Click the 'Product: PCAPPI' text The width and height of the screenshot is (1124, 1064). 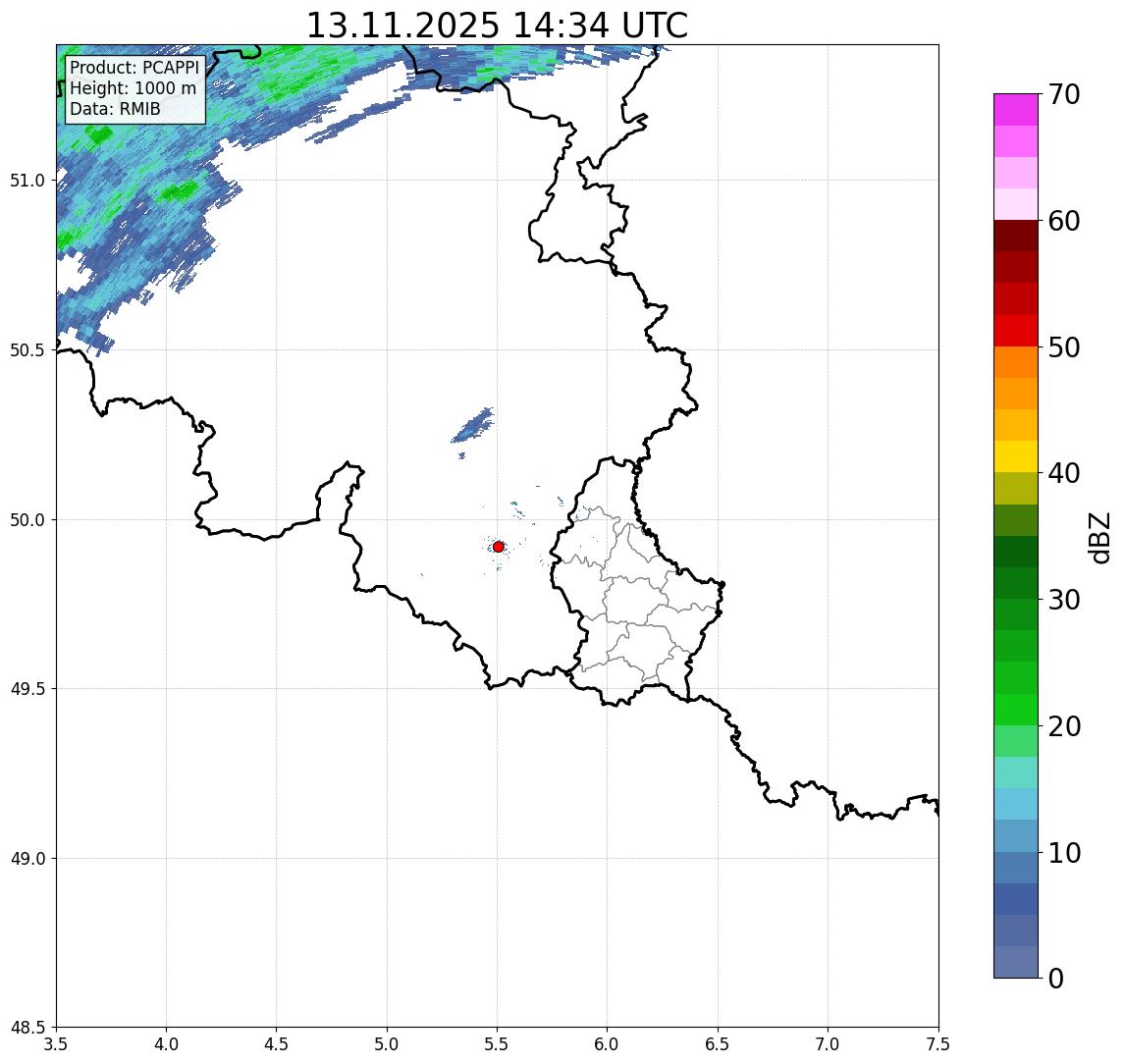pyautogui.click(x=134, y=68)
